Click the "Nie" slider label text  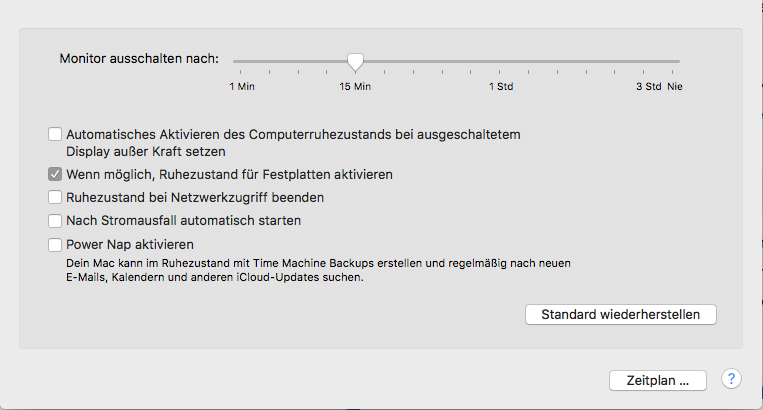[x=675, y=87]
